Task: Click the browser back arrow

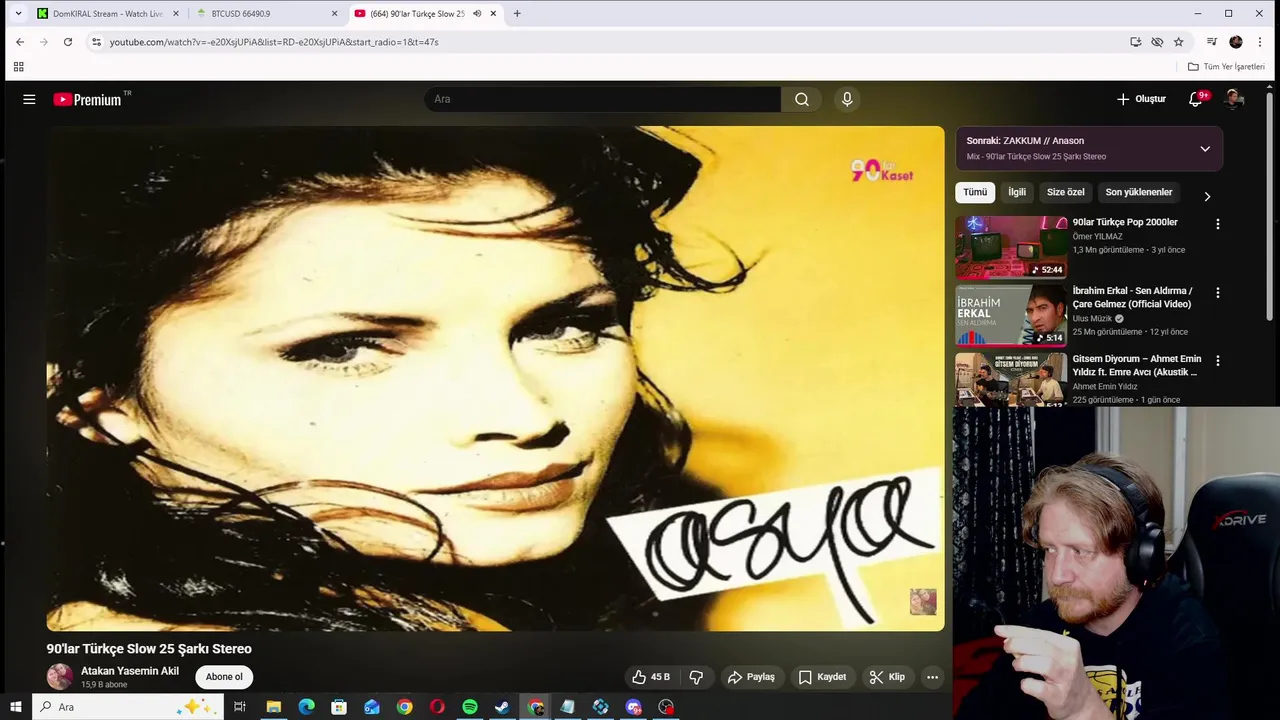Action: pyautogui.click(x=20, y=42)
